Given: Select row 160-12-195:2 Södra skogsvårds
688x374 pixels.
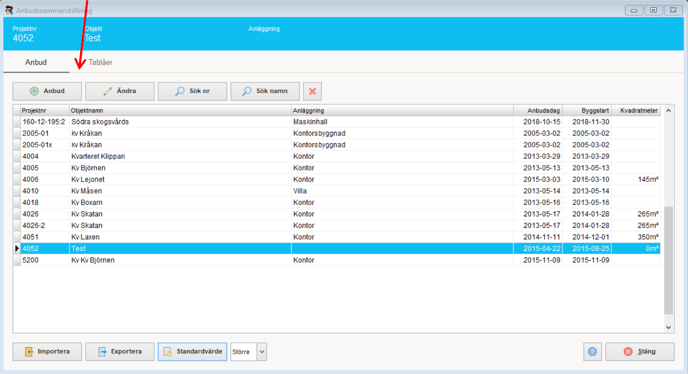Looking at the screenshot, I should tap(337, 122).
